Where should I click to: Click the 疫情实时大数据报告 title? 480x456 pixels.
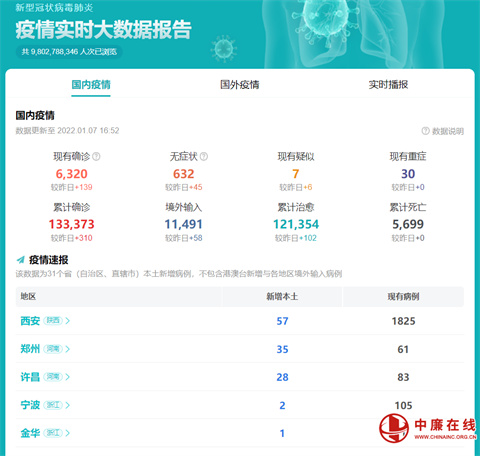(x=103, y=30)
